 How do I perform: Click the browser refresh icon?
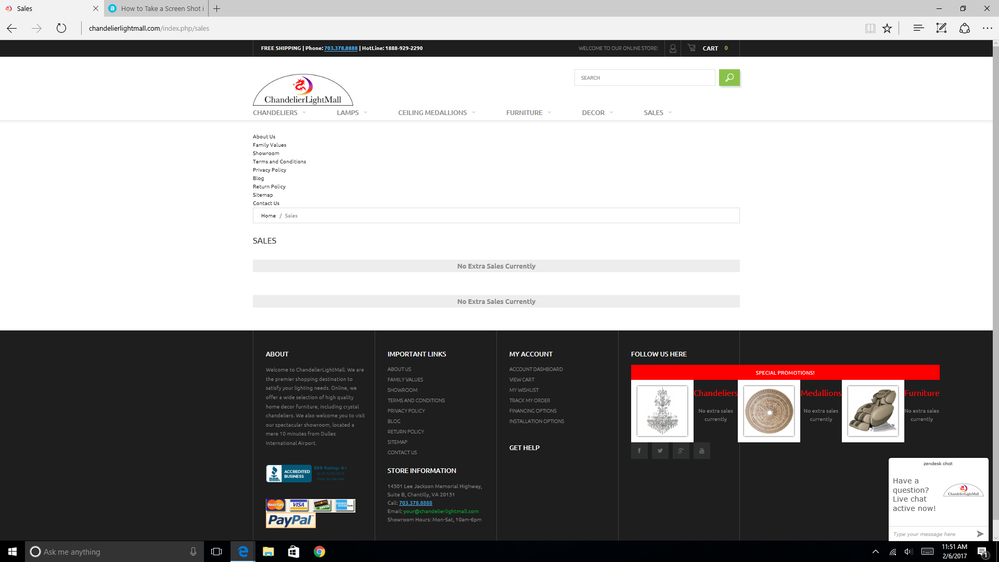click(x=61, y=28)
